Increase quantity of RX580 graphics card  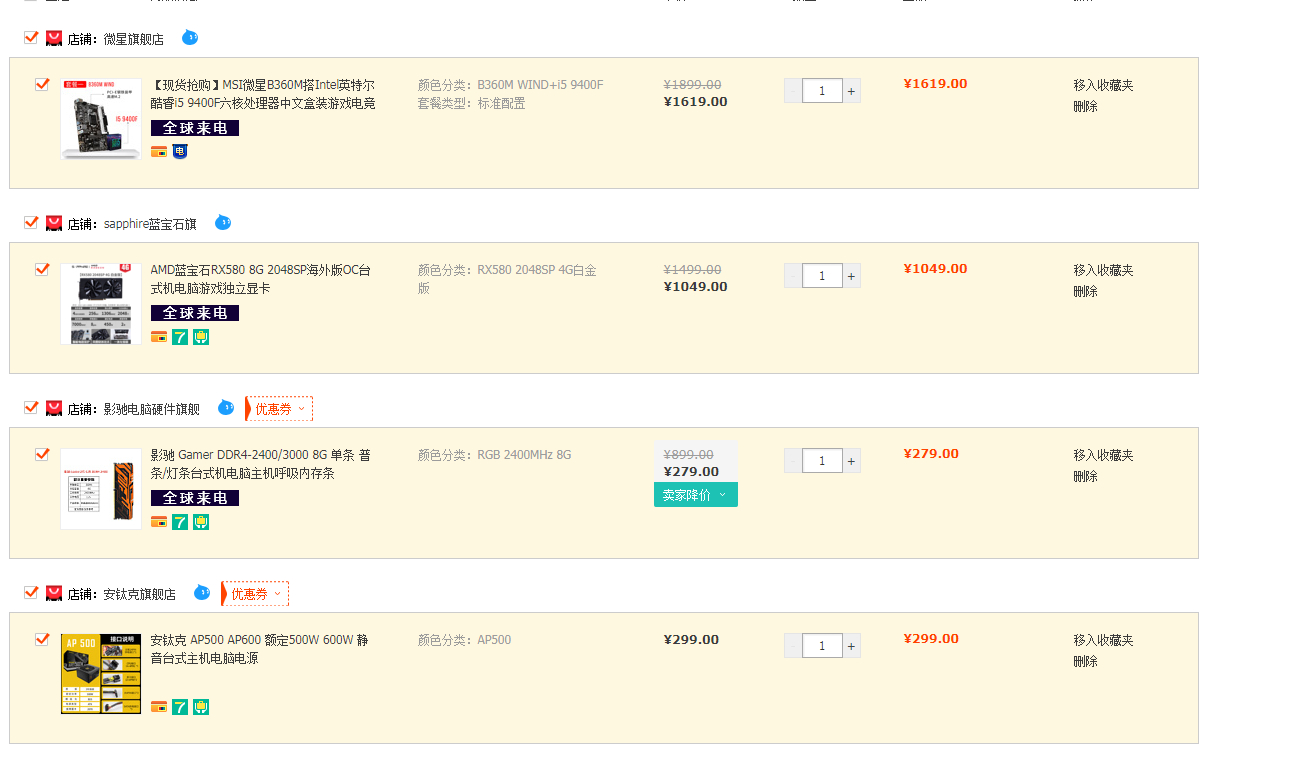[851, 276]
